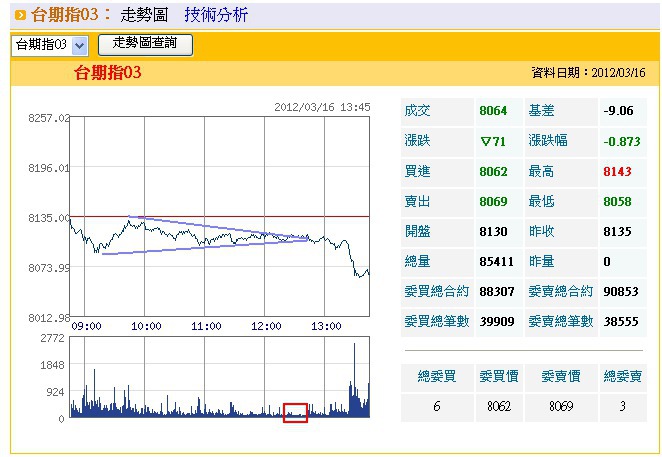Click the 13:00 time axis label
662x457 pixels.
(326, 326)
